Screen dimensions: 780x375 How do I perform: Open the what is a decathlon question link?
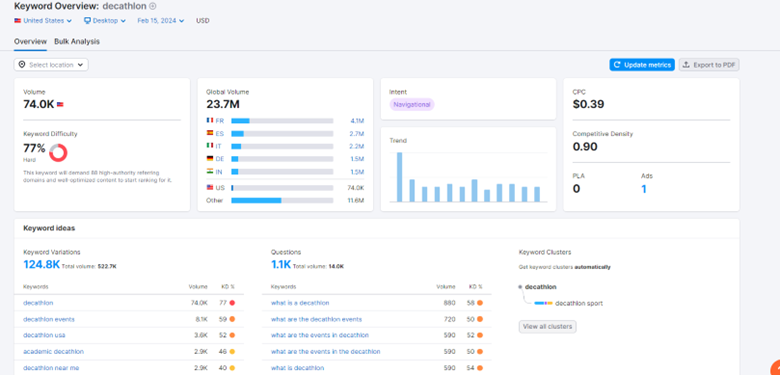click(300, 303)
